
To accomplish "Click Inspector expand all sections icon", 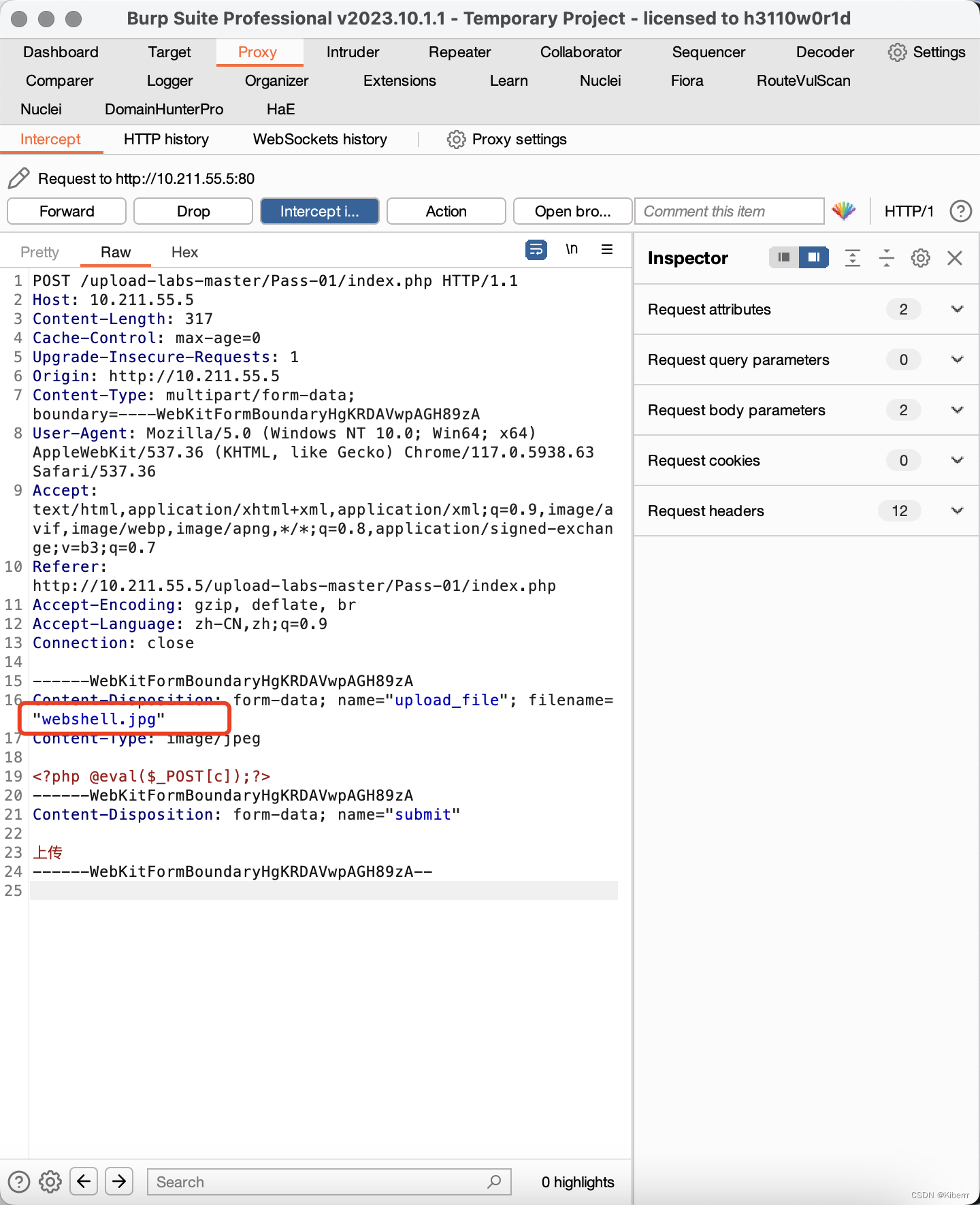I will pyautogui.click(x=853, y=258).
